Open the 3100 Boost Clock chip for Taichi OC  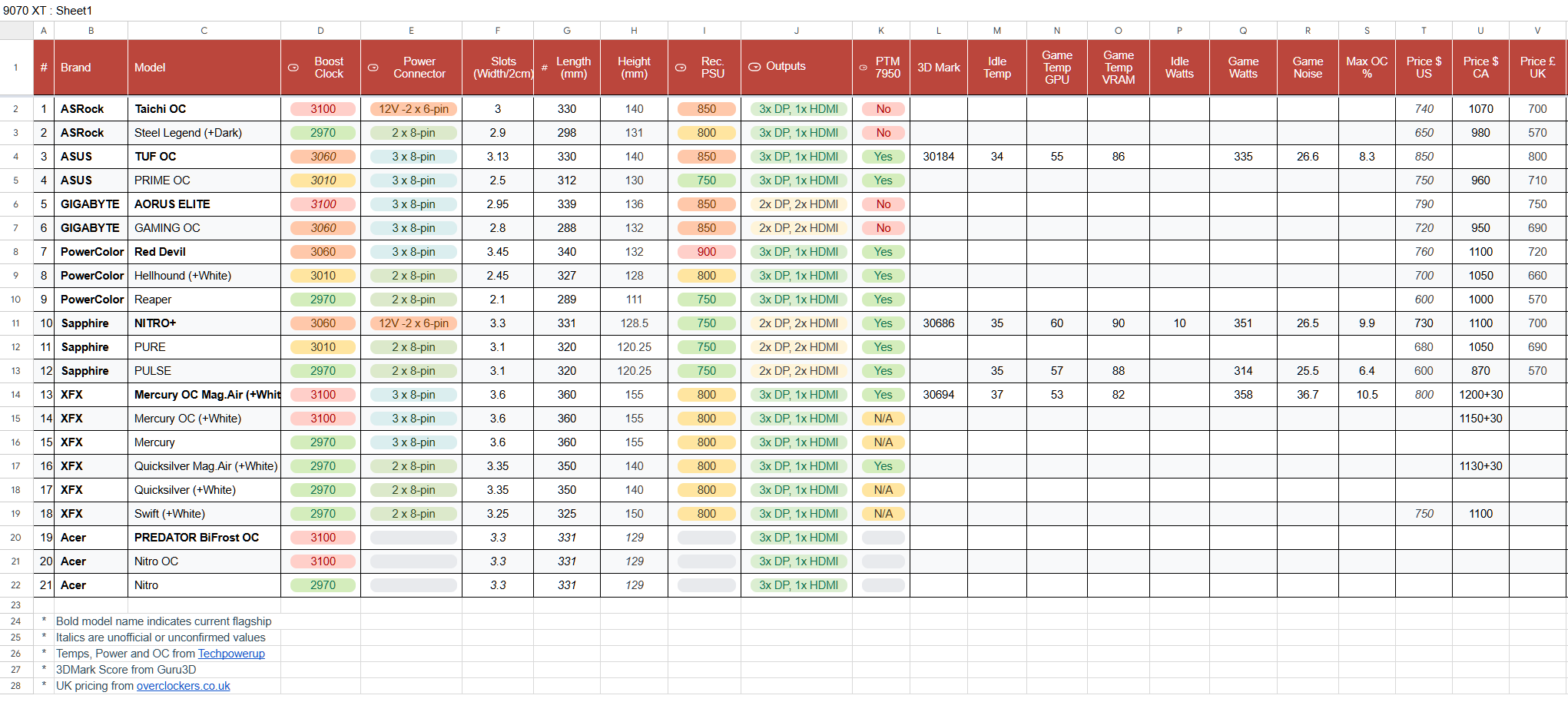(x=323, y=109)
